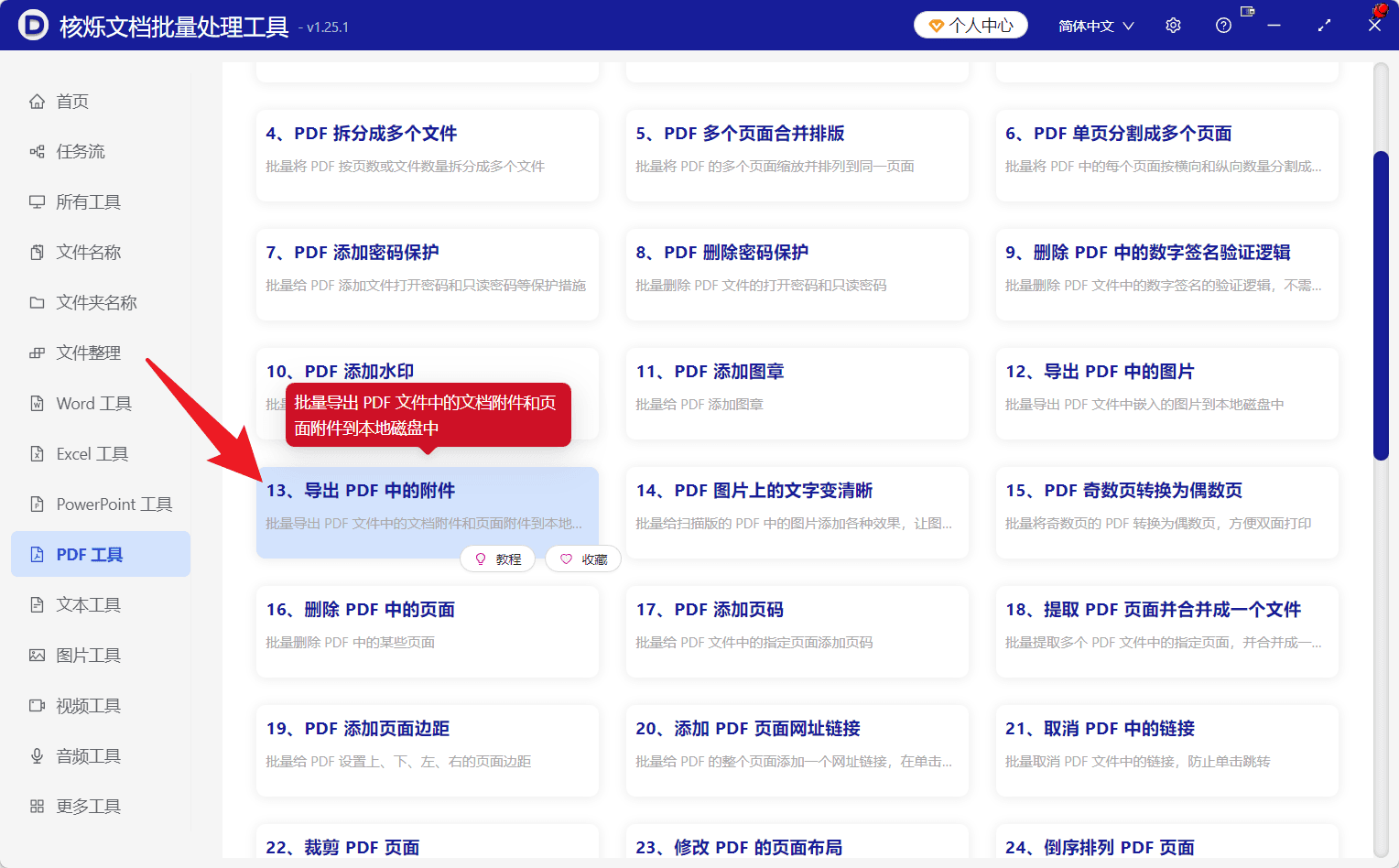Open tool 4 PDF 拆分成多个文件

click(428, 156)
